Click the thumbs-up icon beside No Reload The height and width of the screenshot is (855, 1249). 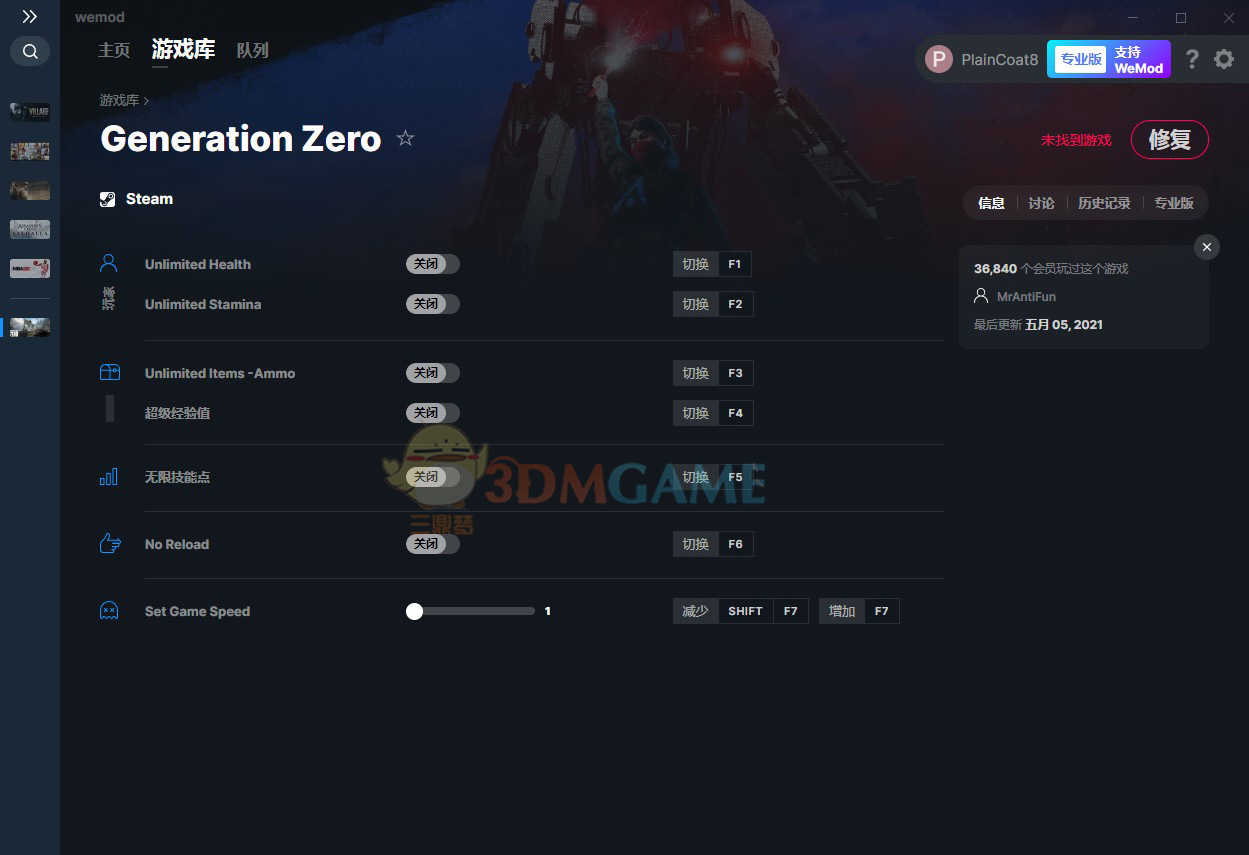[110, 544]
